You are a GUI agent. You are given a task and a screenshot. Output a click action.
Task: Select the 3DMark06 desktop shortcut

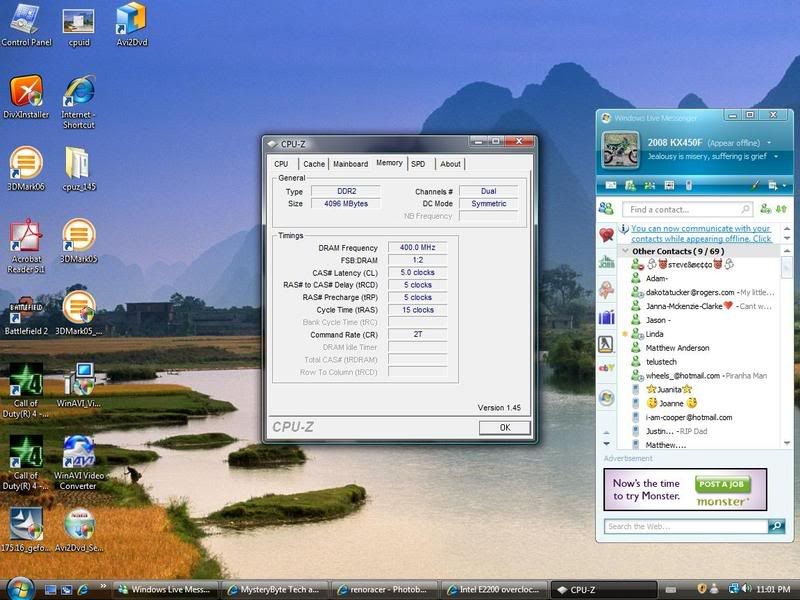(26, 169)
